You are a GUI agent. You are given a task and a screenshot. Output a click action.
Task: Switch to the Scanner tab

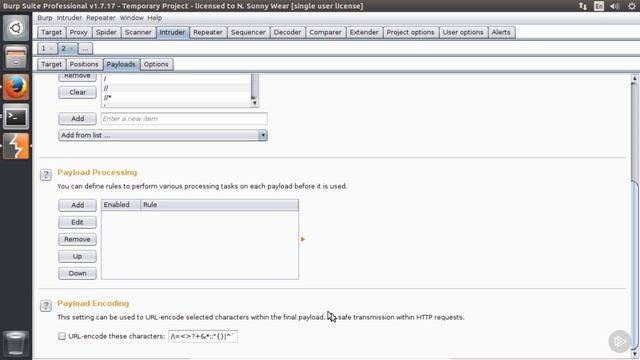click(x=138, y=32)
